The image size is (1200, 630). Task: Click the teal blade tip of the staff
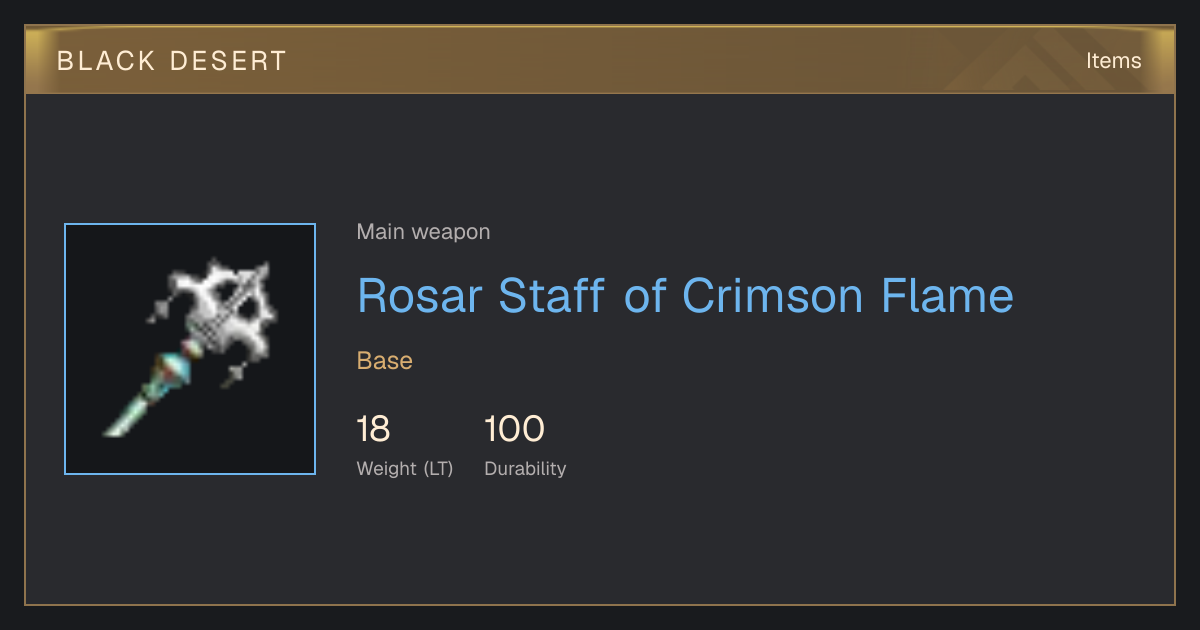124,416
